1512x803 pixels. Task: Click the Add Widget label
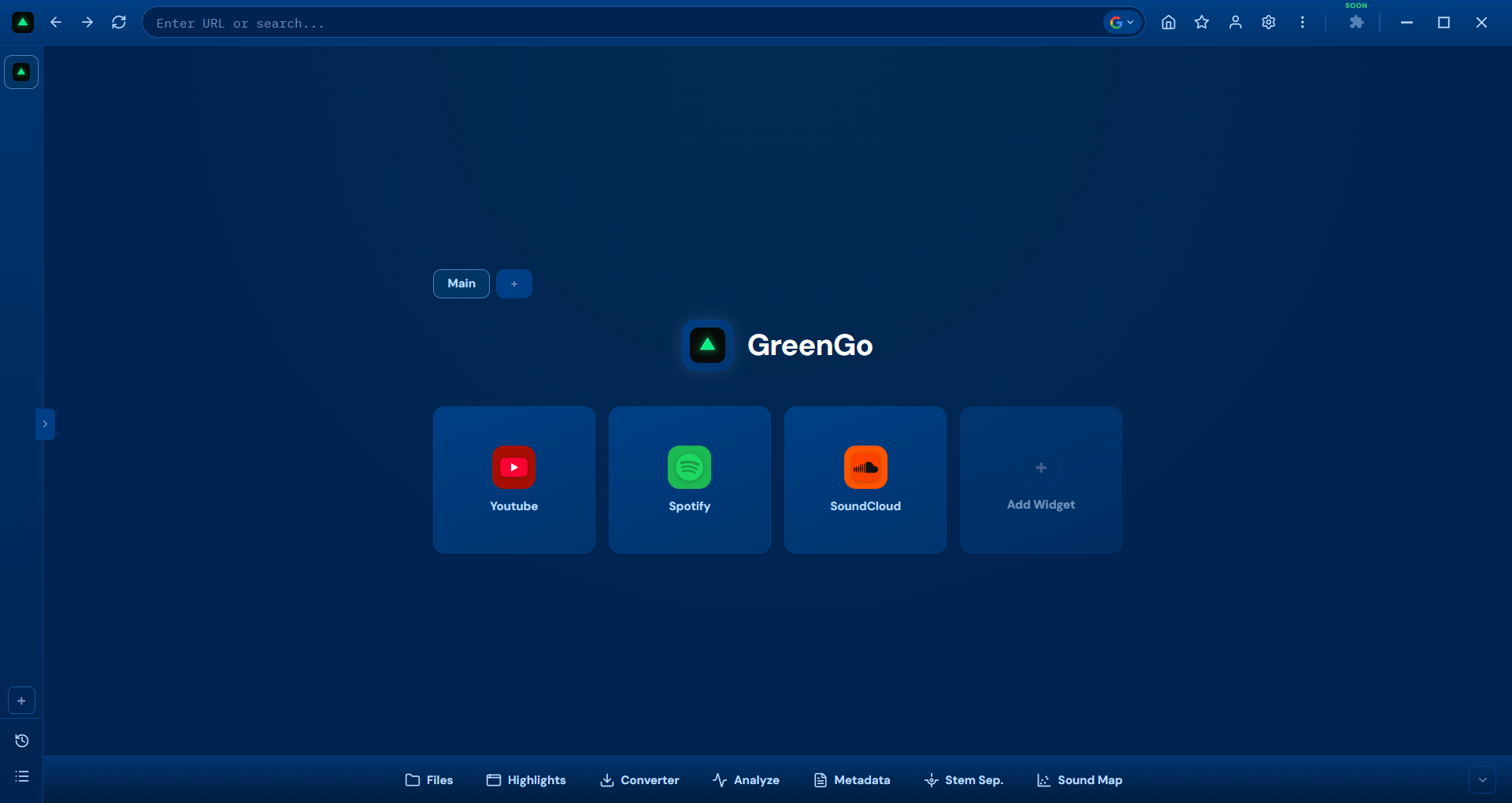pos(1041,505)
